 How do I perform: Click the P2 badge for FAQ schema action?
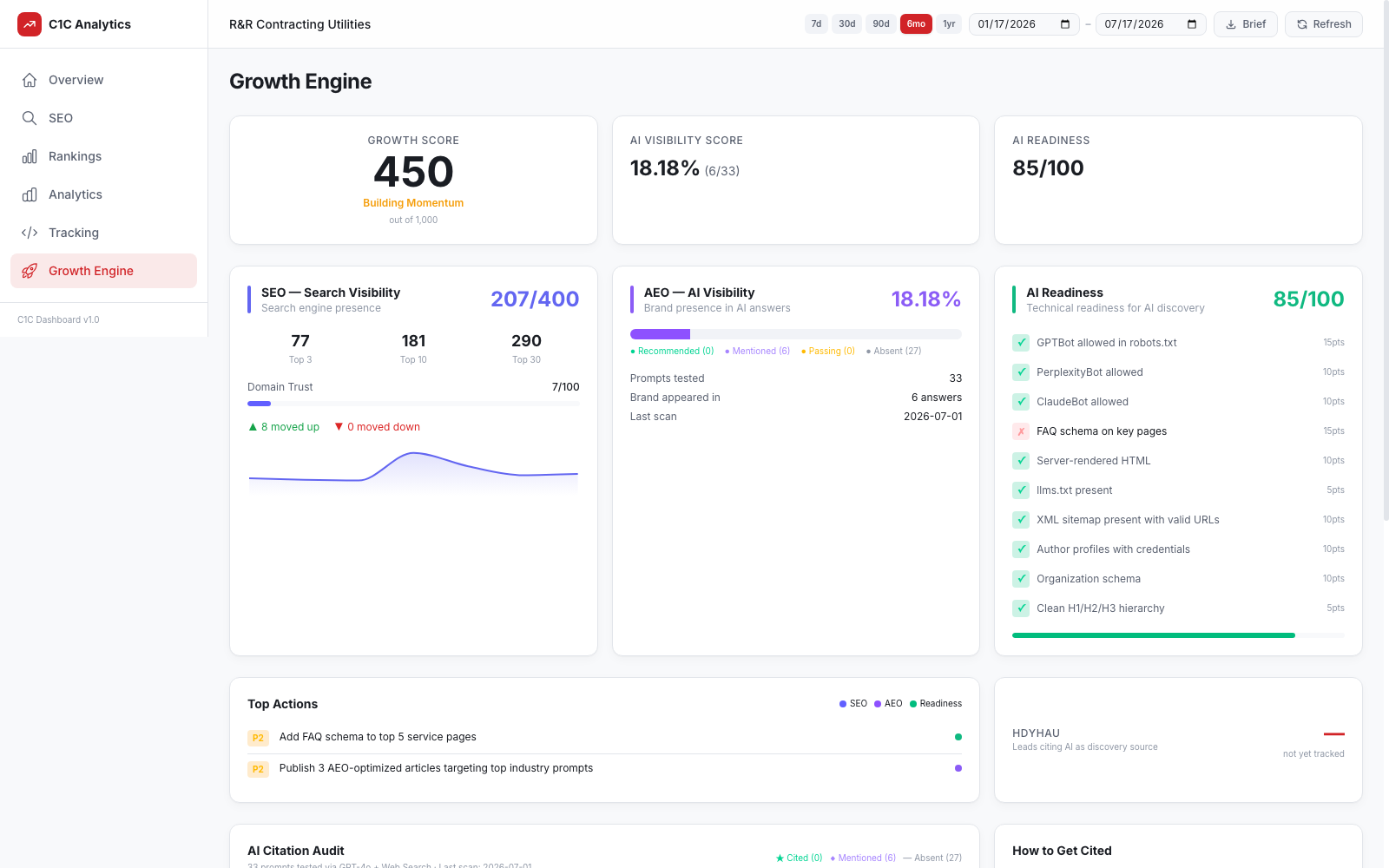pyautogui.click(x=258, y=738)
